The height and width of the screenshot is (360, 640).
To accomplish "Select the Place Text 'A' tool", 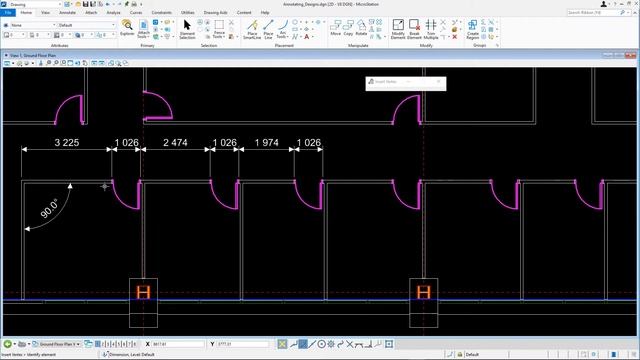I will [307, 37].
